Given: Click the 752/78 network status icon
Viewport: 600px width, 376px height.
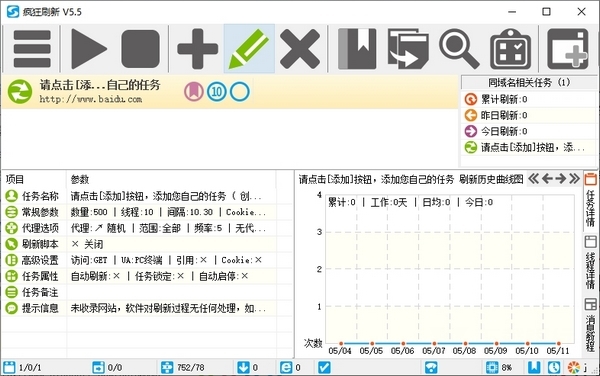Looking at the screenshot, I should point(167,368).
